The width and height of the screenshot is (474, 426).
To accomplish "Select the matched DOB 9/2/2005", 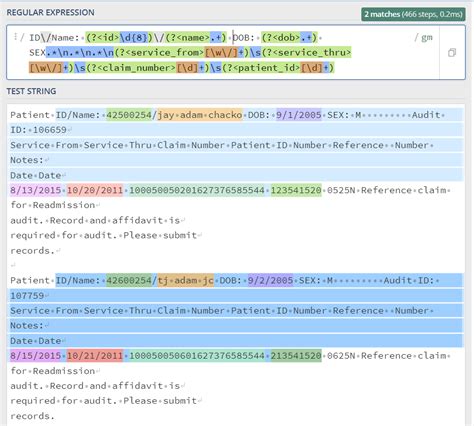I will [x=270, y=281].
